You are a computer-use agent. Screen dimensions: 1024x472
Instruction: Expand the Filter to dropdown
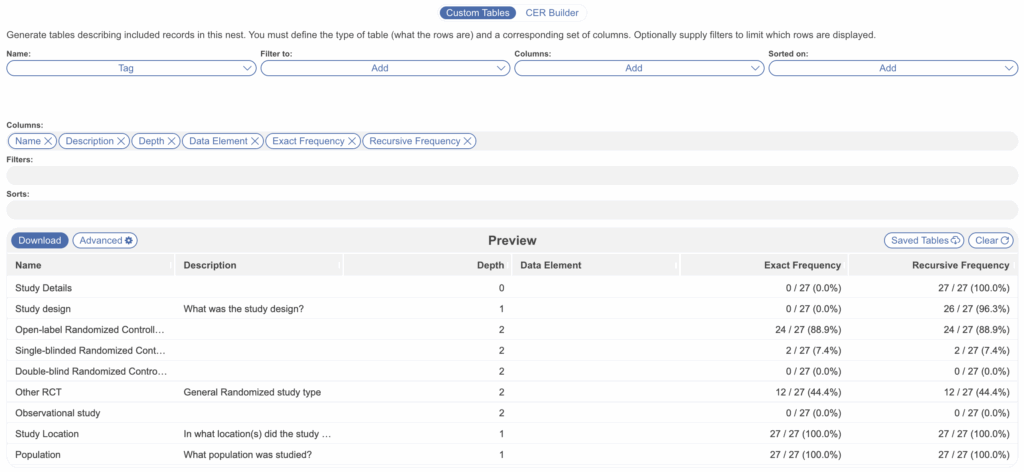pyautogui.click(x=386, y=68)
